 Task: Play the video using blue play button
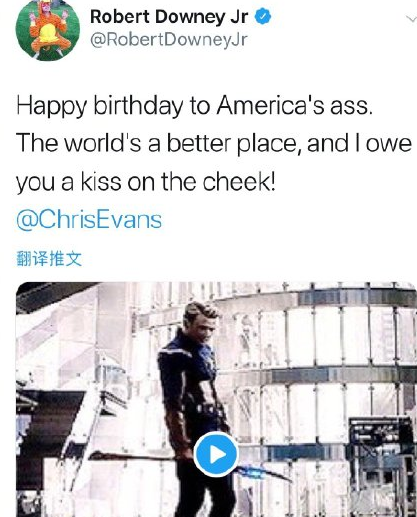(x=216, y=454)
